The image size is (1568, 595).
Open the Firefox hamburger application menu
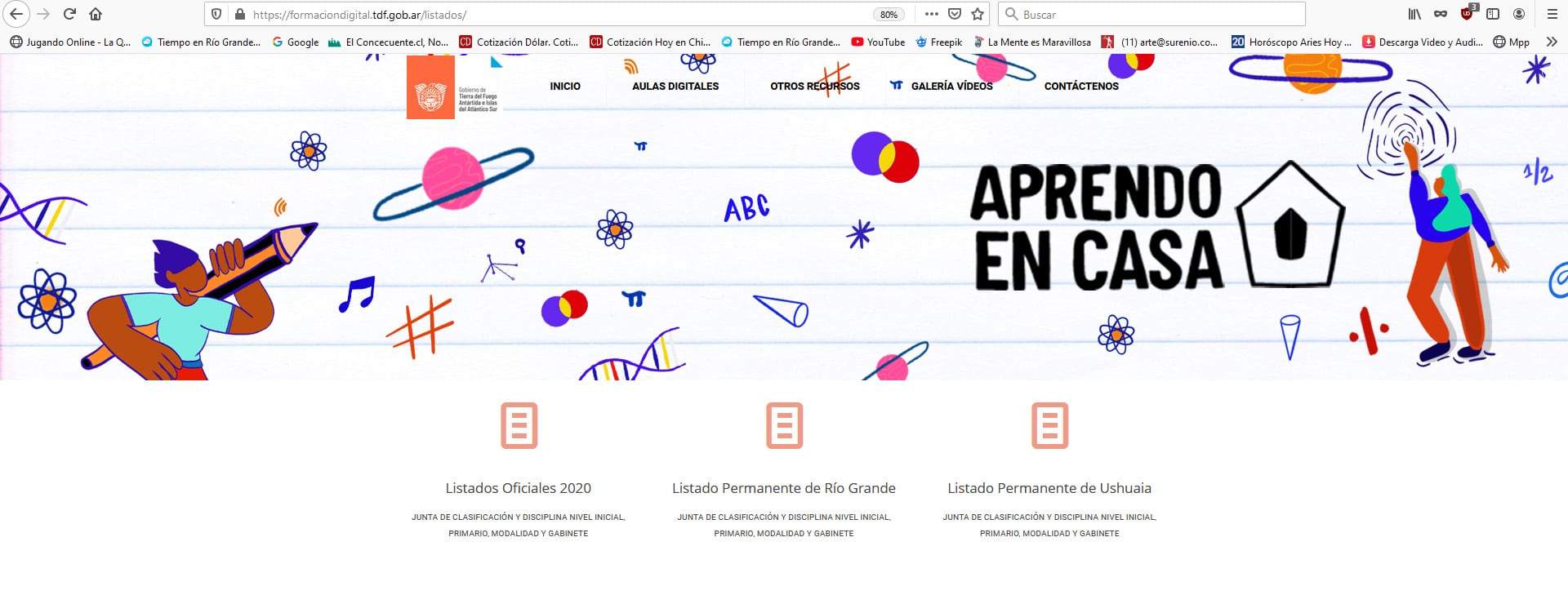[x=1552, y=14]
